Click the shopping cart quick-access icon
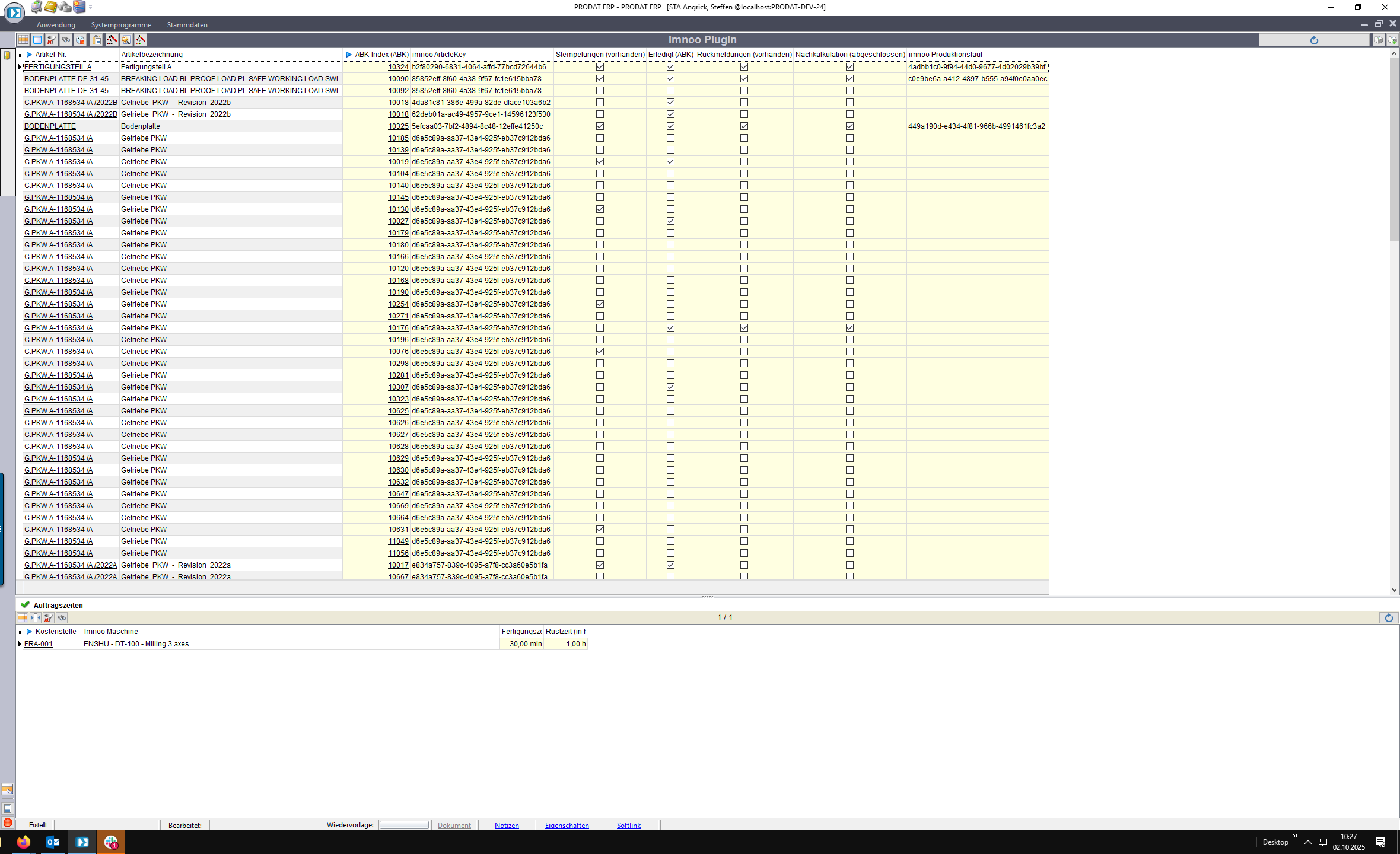The height and width of the screenshot is (854, 1400). [36, 7]
